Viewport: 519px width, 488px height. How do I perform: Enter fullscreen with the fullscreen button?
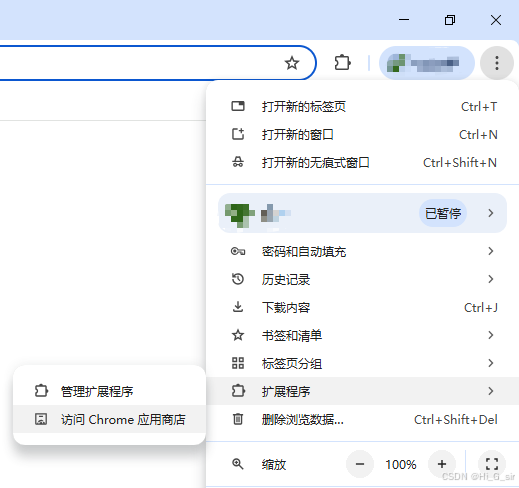pyautogui.click(x=492, y=464)
